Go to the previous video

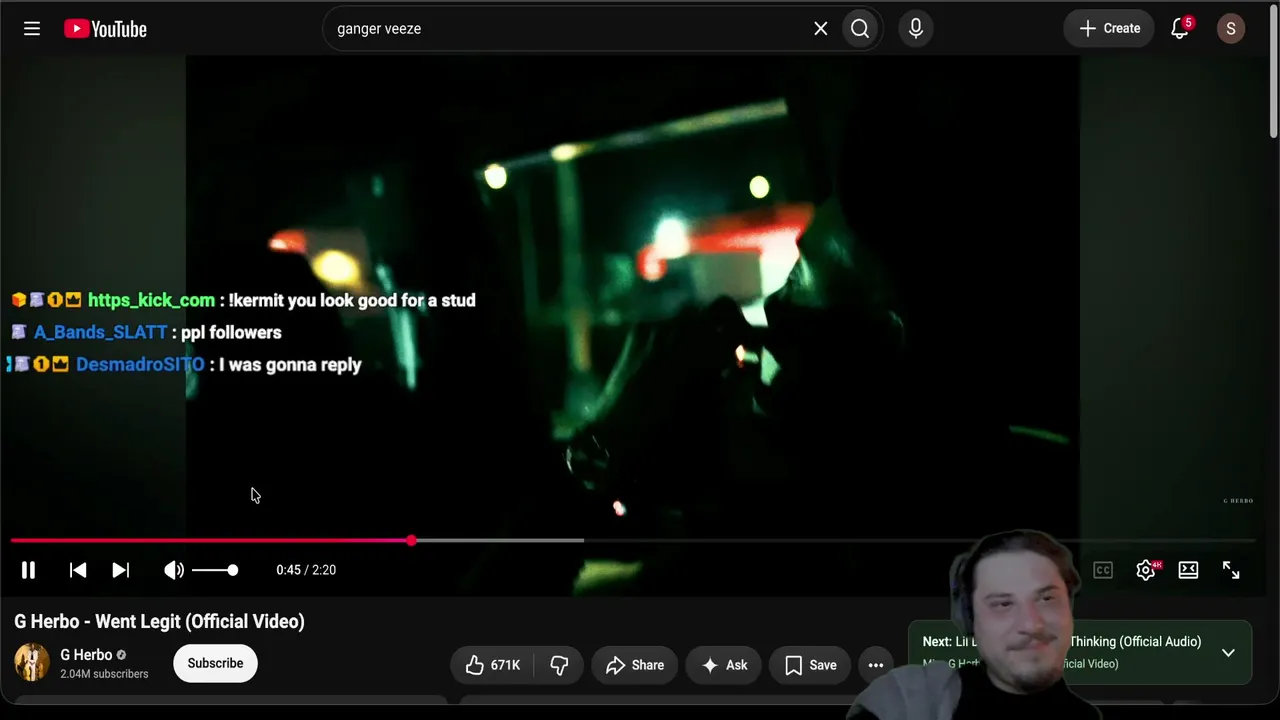(78, 570)
